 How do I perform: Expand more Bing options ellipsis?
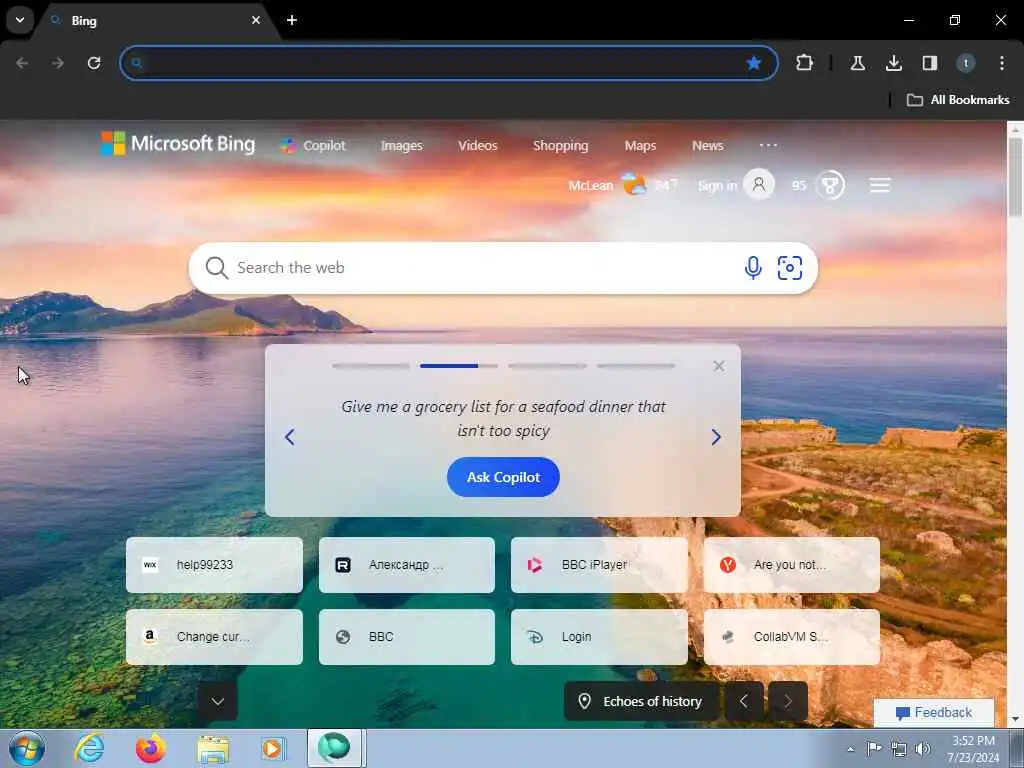pyautogui.click(x=769, y=145)
